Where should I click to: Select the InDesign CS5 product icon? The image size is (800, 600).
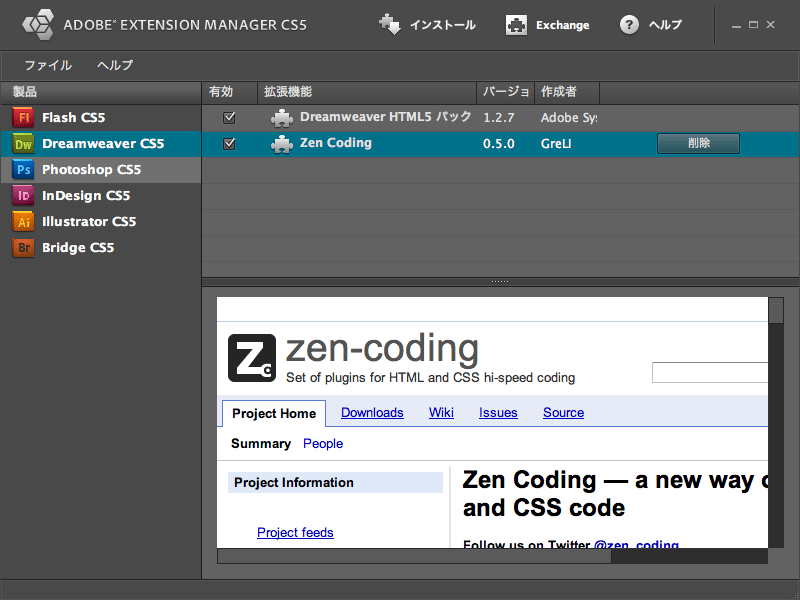point(23,195)
